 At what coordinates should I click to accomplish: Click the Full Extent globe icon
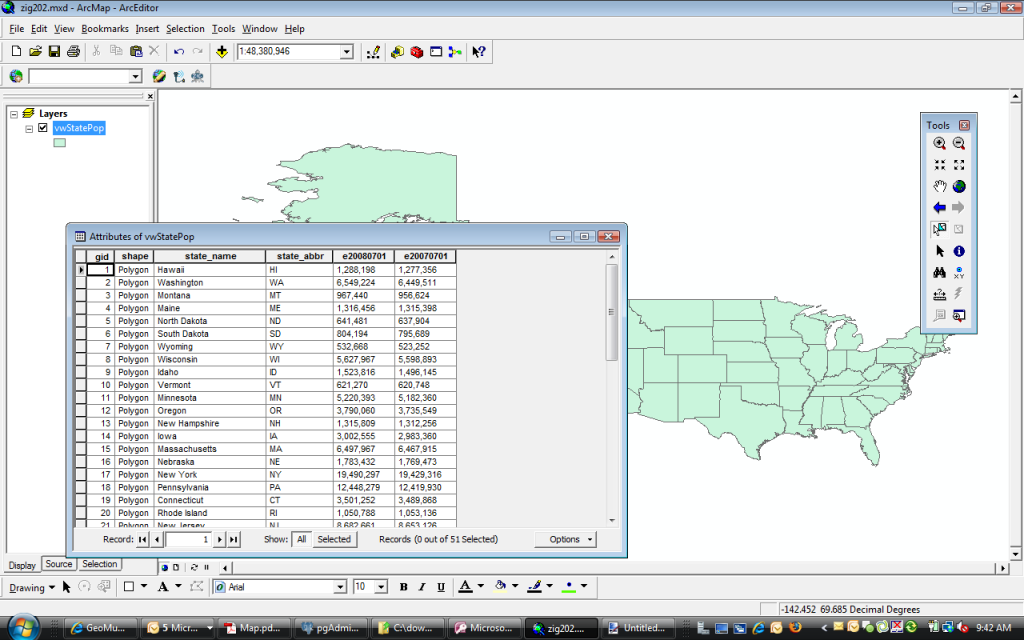pyautogui.click(x=958, y=186)
